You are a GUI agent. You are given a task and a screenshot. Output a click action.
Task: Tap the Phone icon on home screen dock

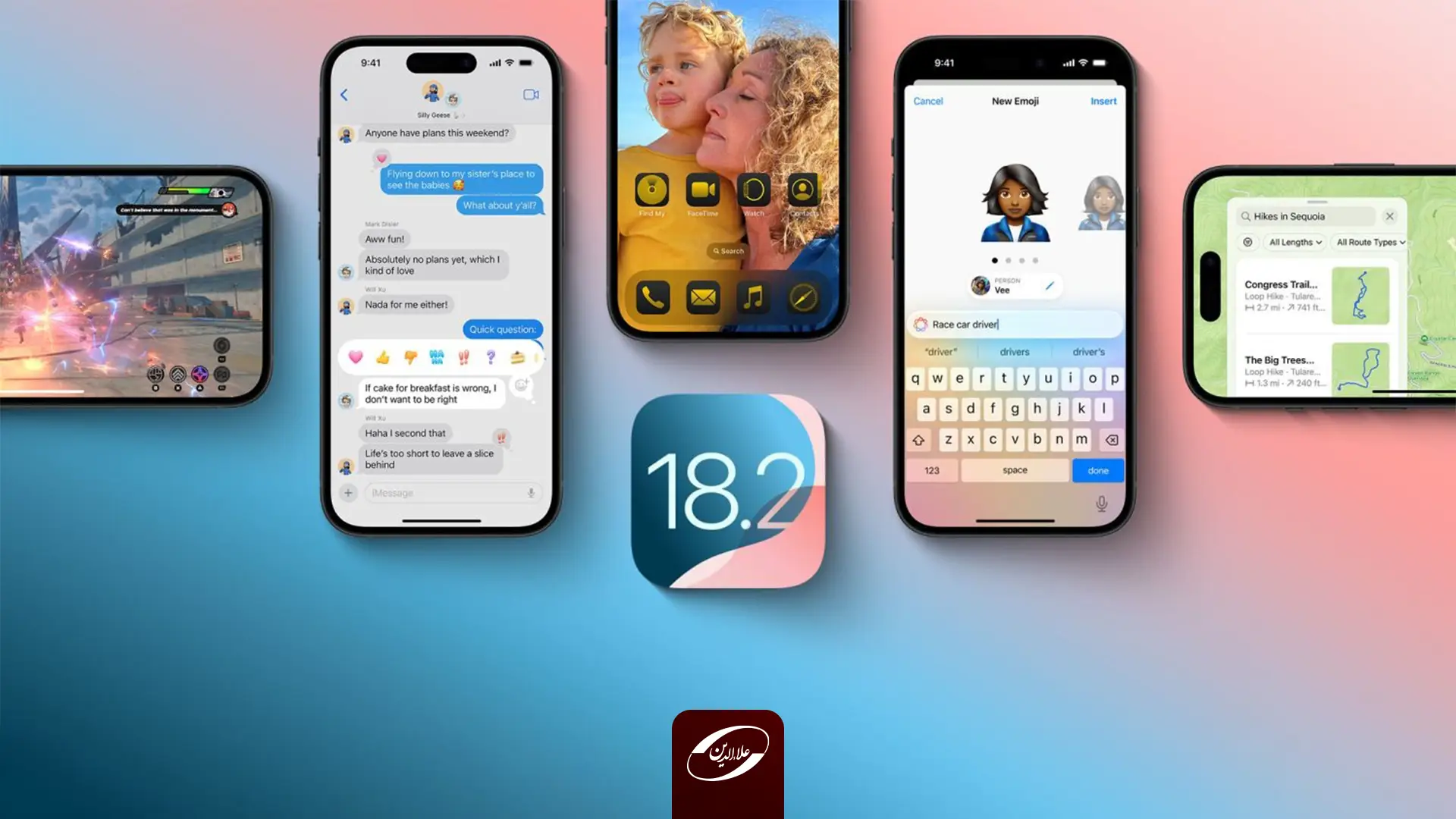650,298
